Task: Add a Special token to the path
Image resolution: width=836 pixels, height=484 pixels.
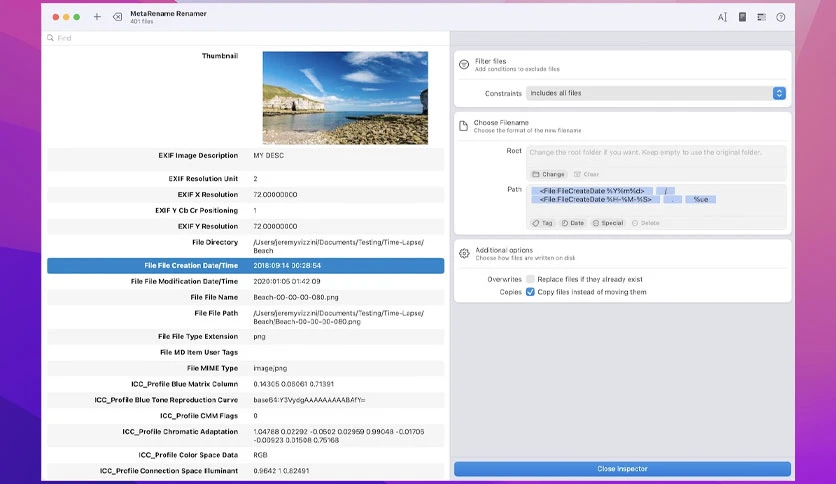Action: [608, 223]
